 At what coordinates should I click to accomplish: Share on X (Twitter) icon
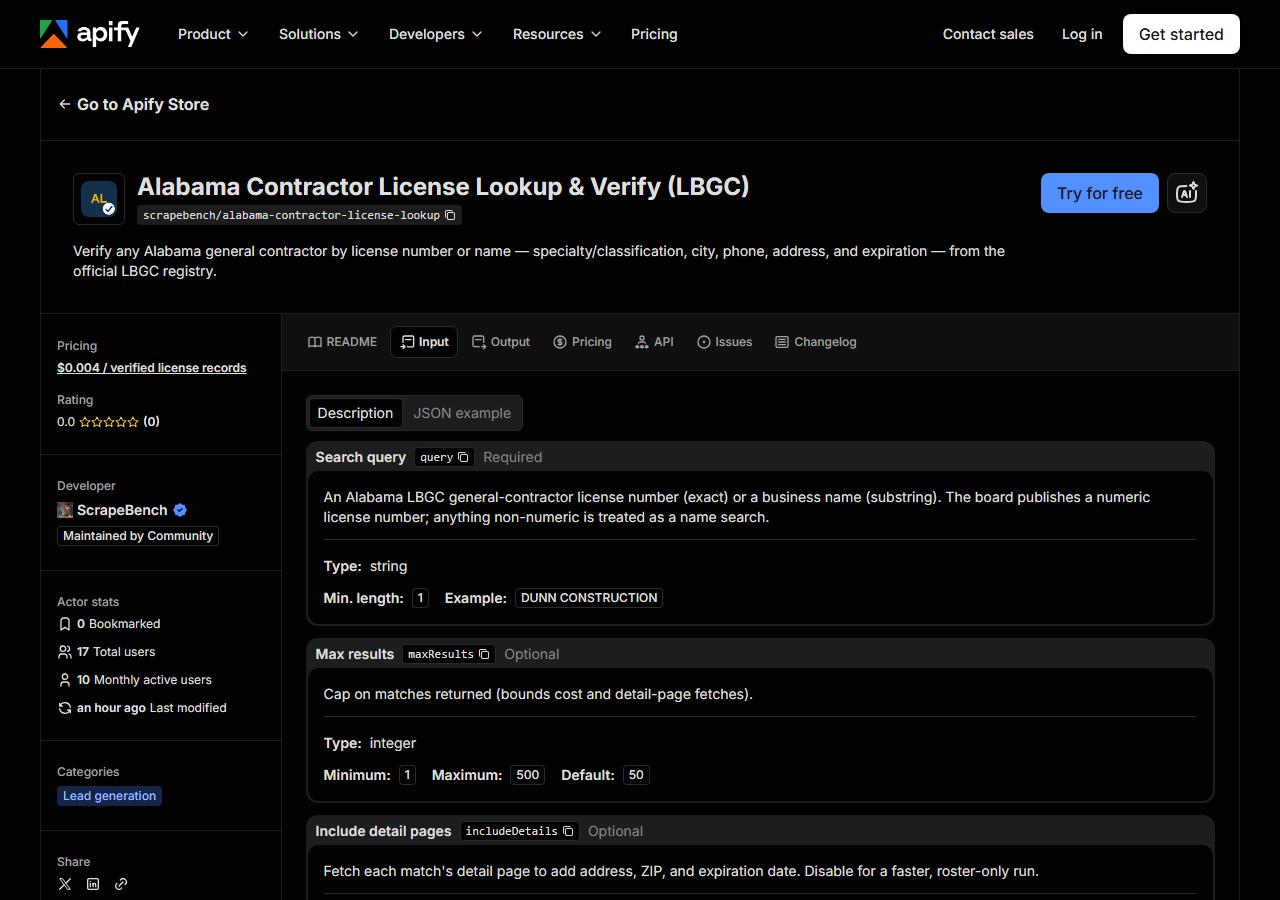pos(65,884)
